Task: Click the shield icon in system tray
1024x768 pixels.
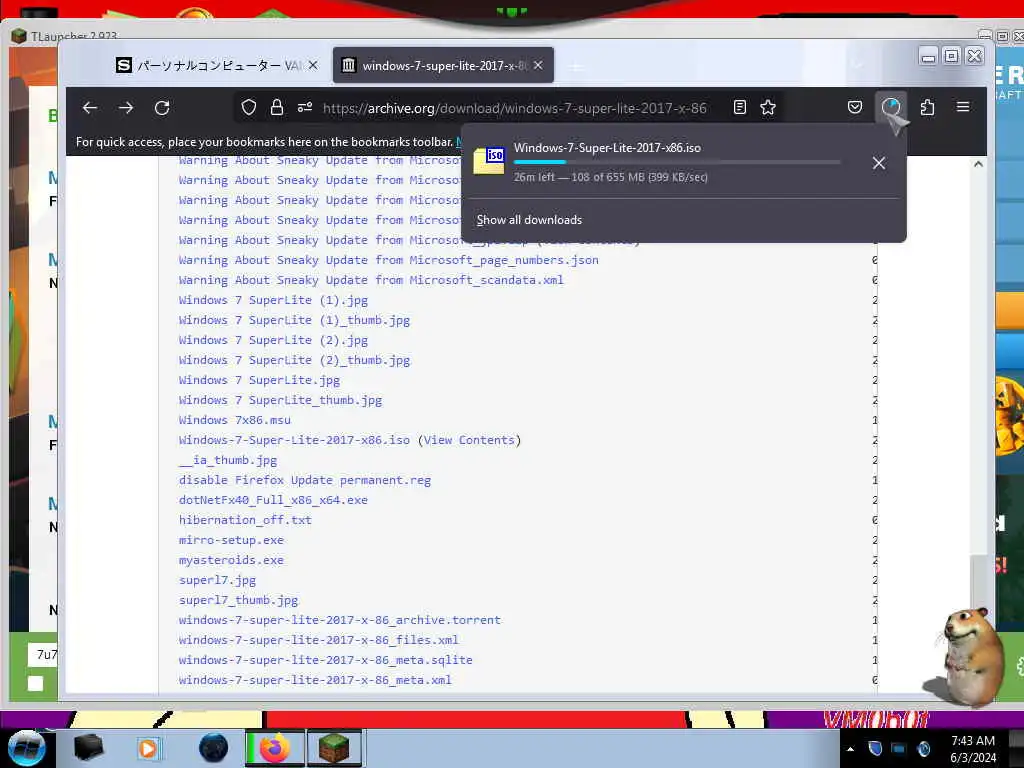Action: (875, 749)
